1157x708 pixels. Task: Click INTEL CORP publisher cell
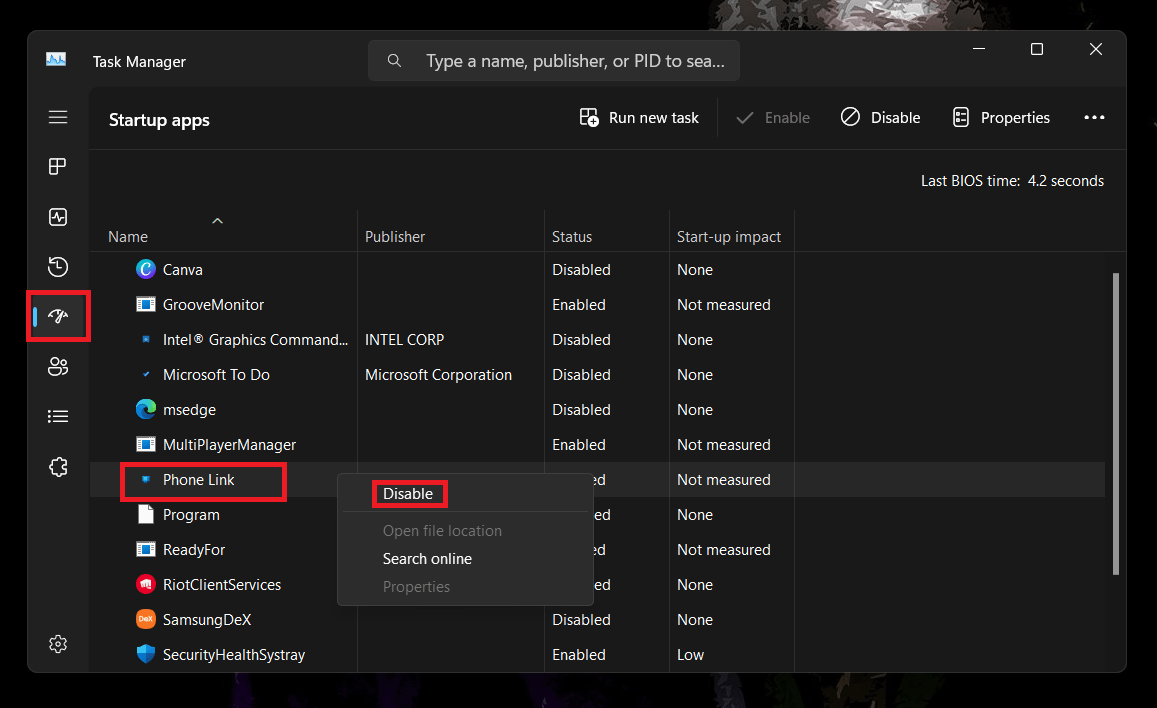click(x=404, y=339)
